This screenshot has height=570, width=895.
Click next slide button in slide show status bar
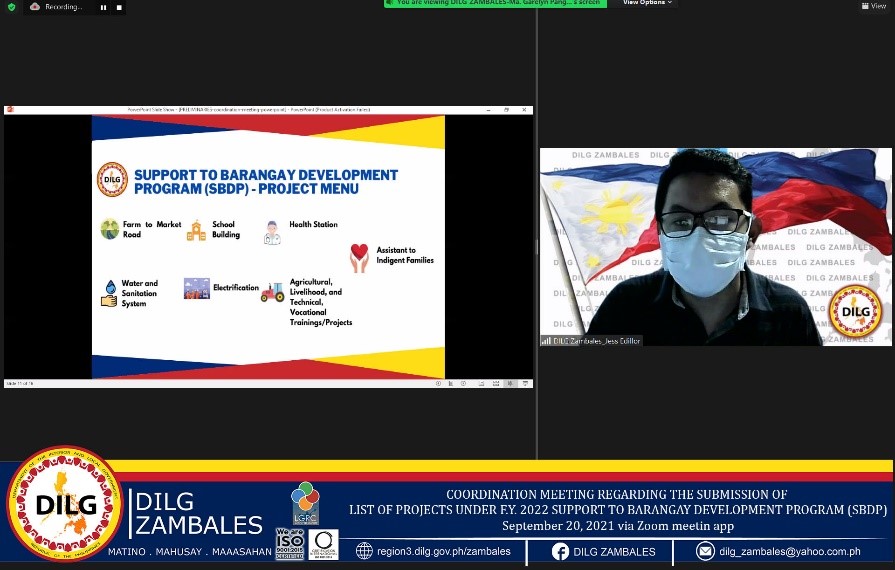pos(463,383)
